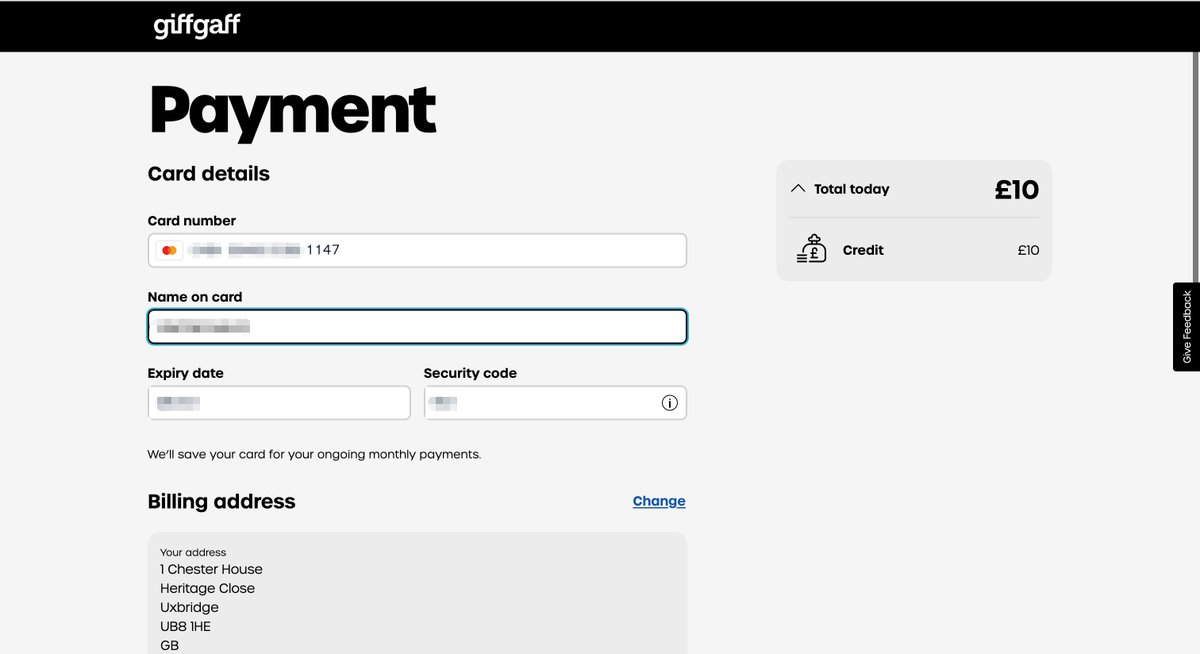
Task: Click the Credit line item label
Action: (863, 250)
